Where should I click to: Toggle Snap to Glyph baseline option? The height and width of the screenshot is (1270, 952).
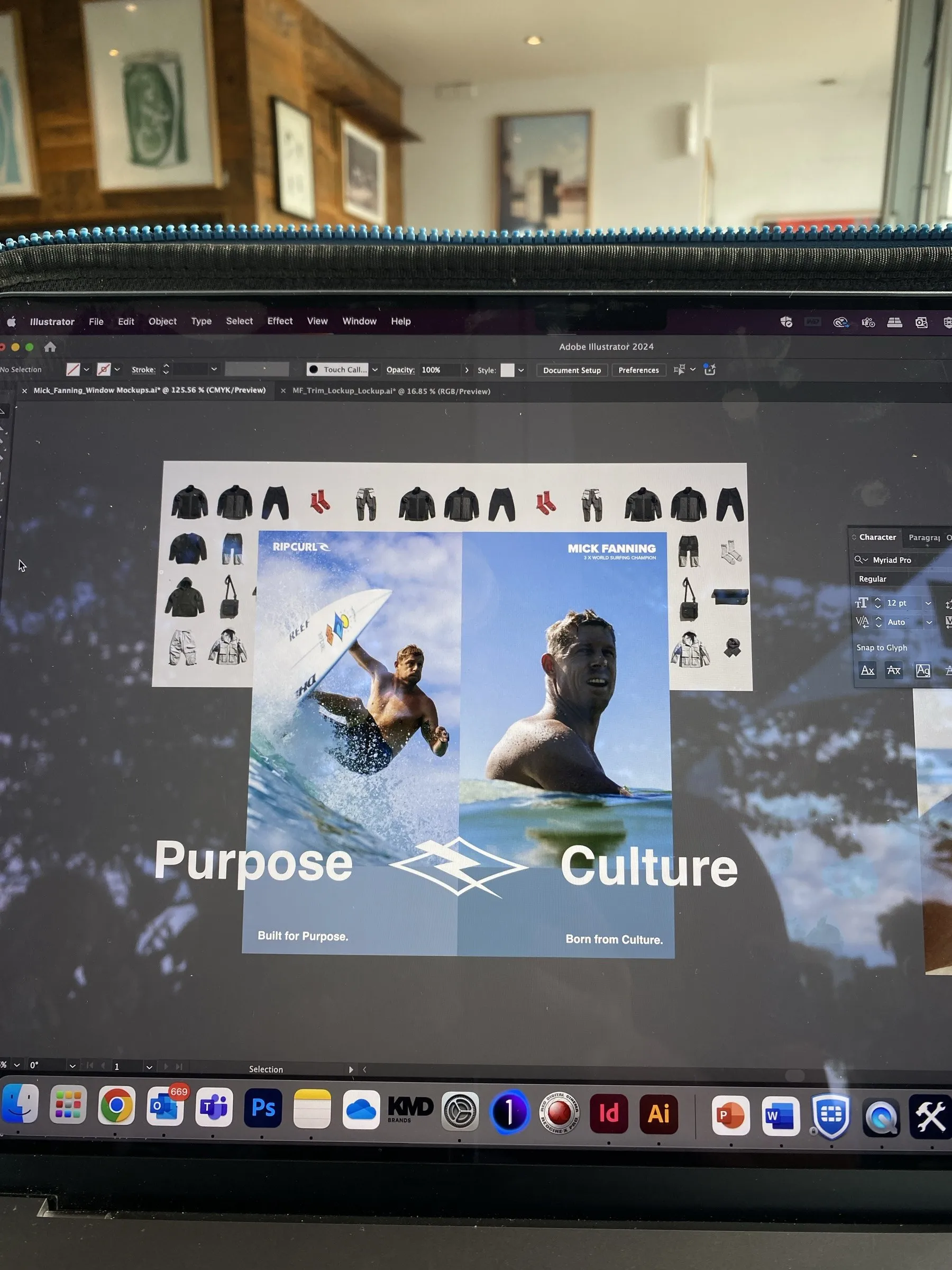(x=868, y=670)
